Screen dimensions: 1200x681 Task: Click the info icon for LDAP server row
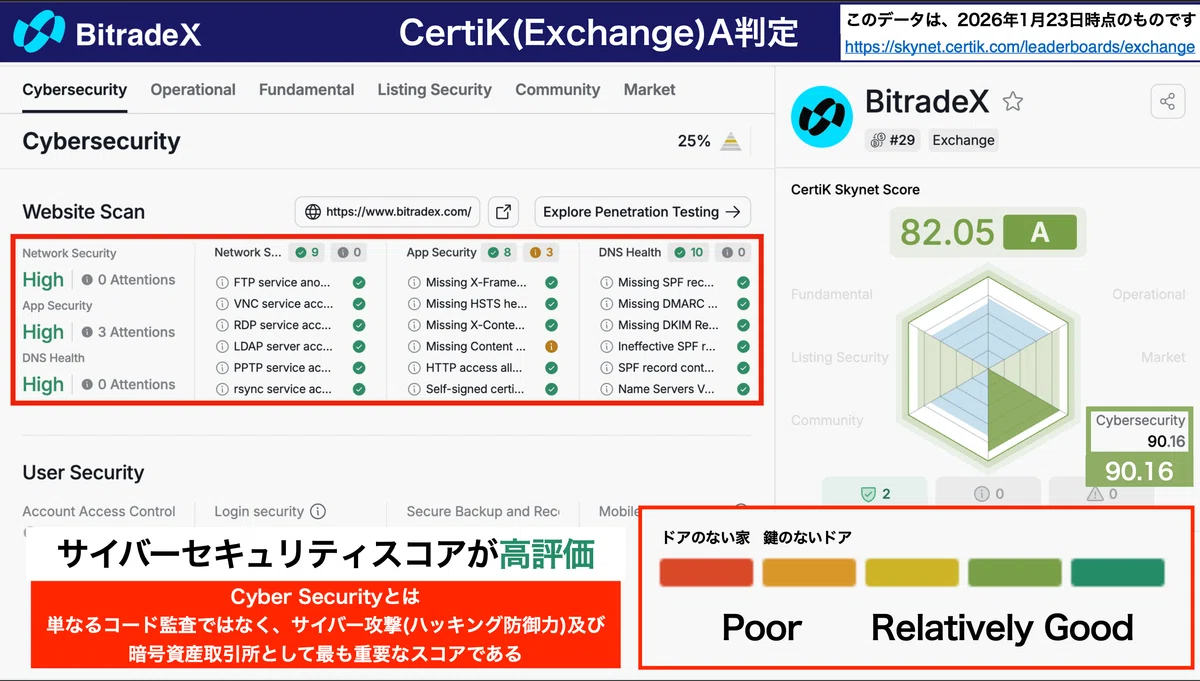(x=221, y=346)
